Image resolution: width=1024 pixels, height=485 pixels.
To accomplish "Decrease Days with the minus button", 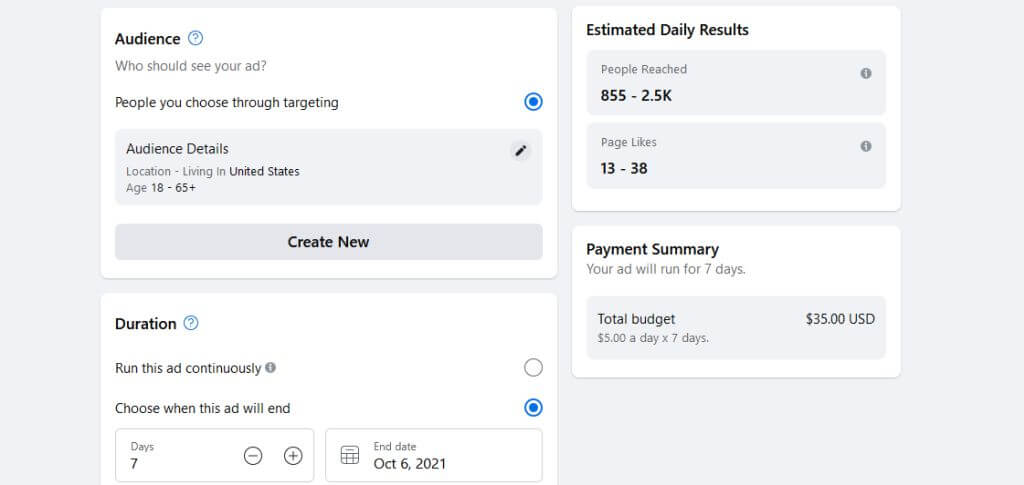I will tap(253, 456).
